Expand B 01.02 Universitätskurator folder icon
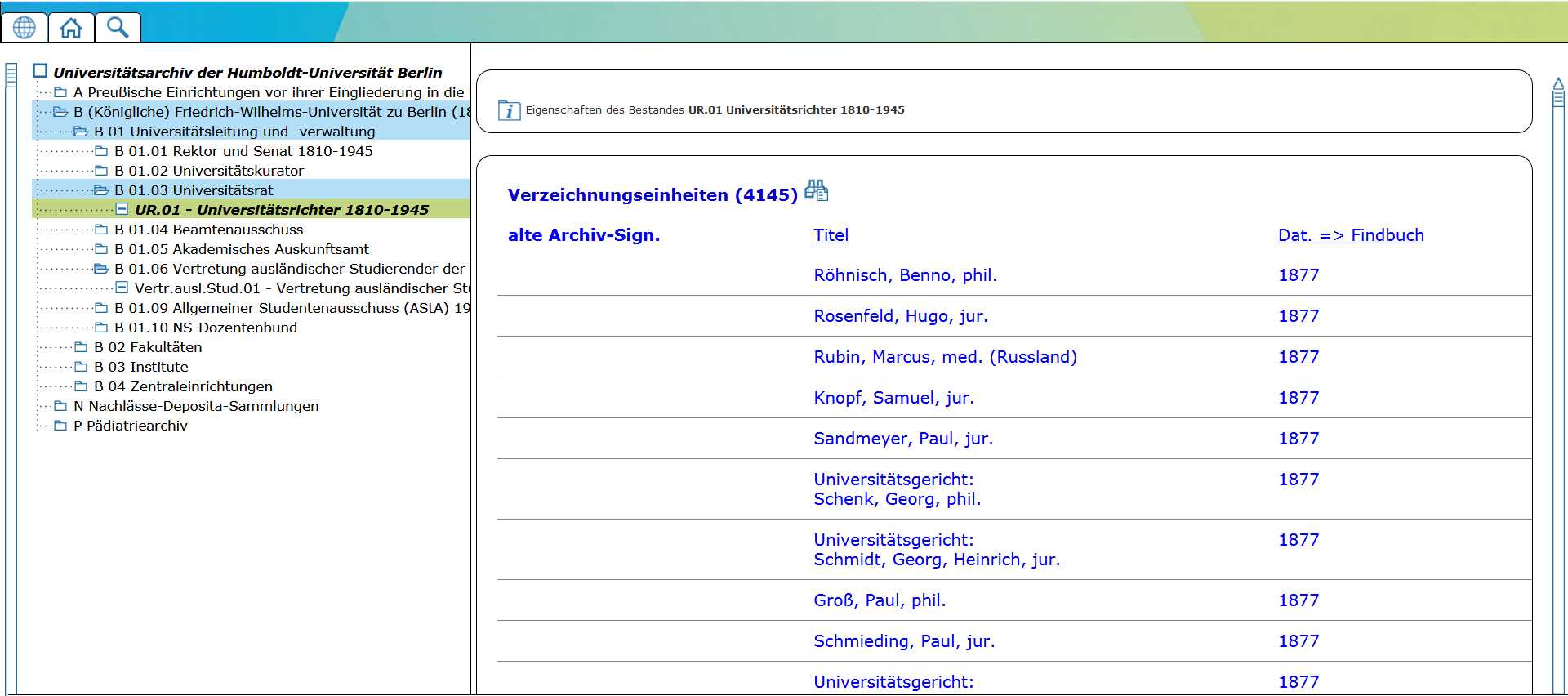This screenshot has height=696, width=1568. [101, 171]
